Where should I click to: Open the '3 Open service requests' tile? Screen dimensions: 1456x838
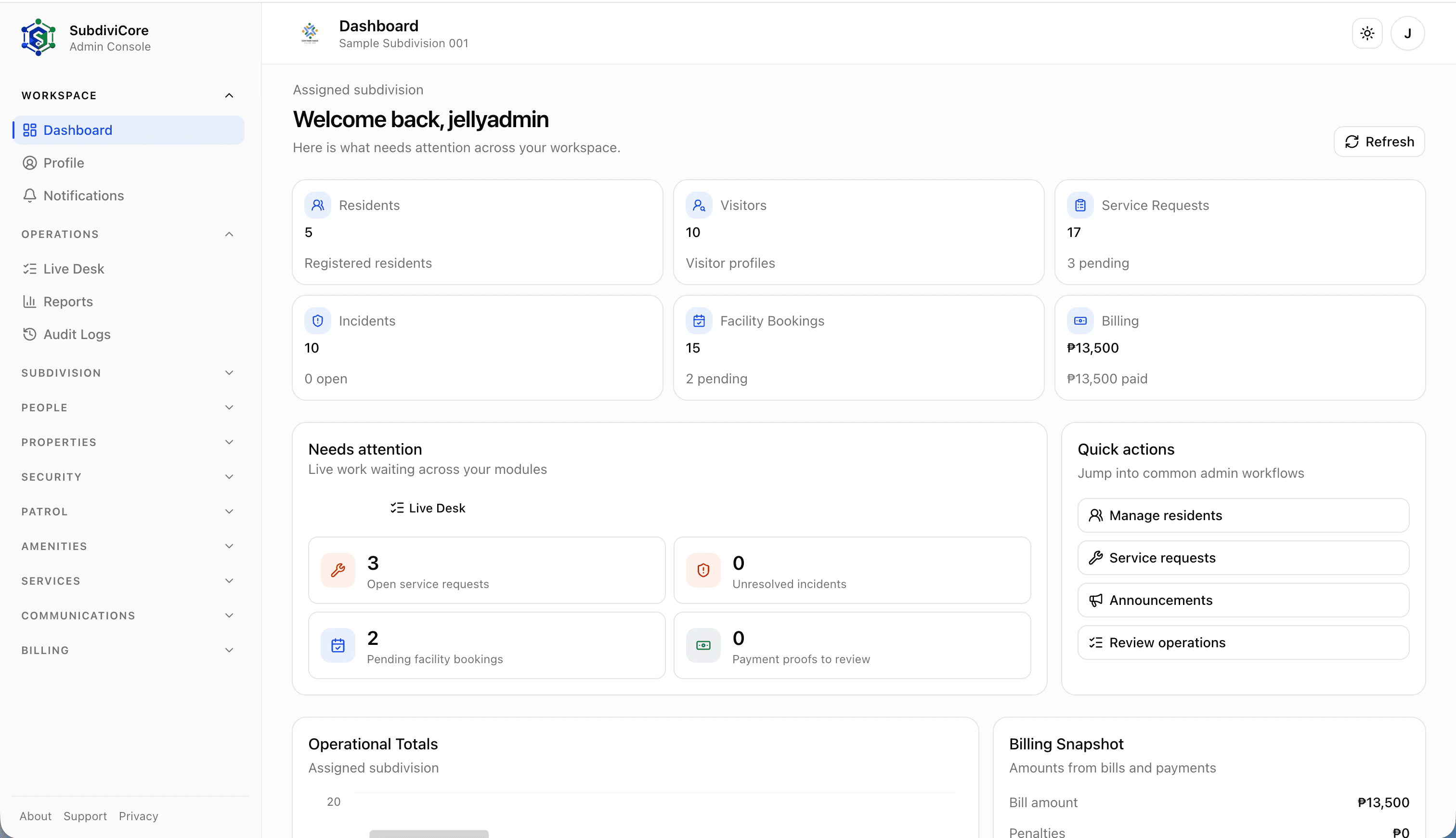487,570
